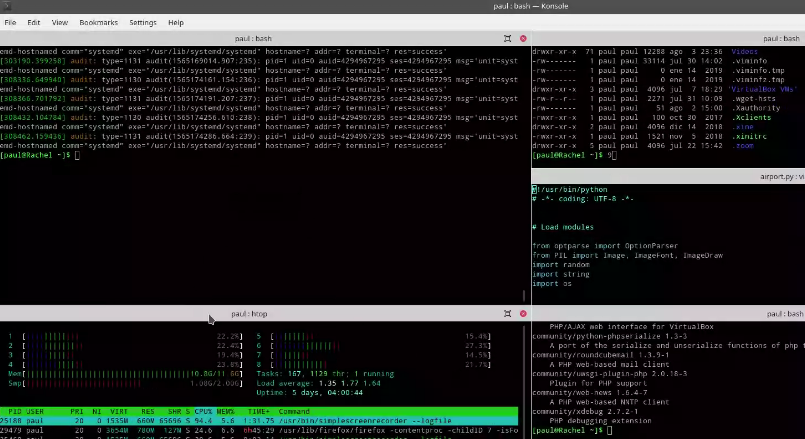Image resolution: width=805 pixels, height=439 pixels.
Task: Sort htop by the RES column header
Action: coord(148,411)
